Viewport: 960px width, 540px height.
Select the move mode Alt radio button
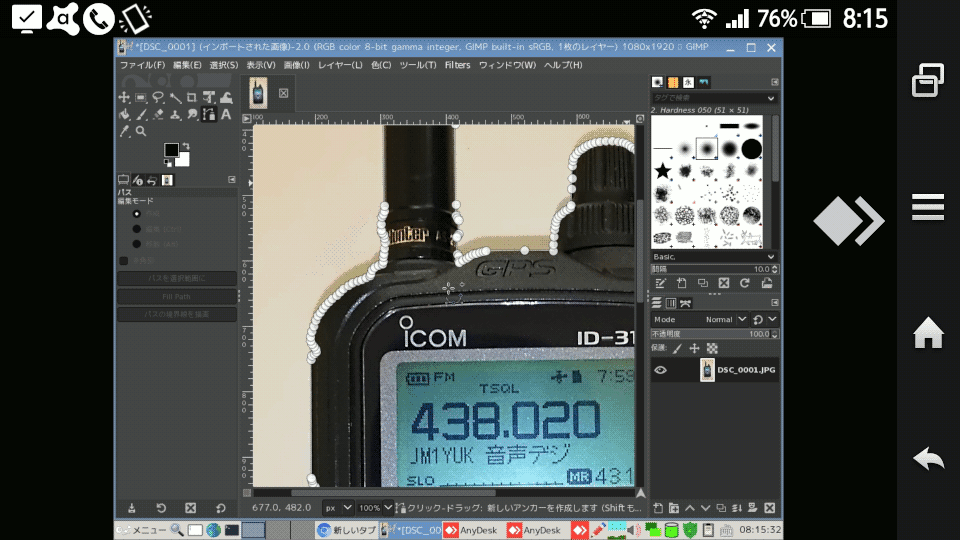pos(137,244)
